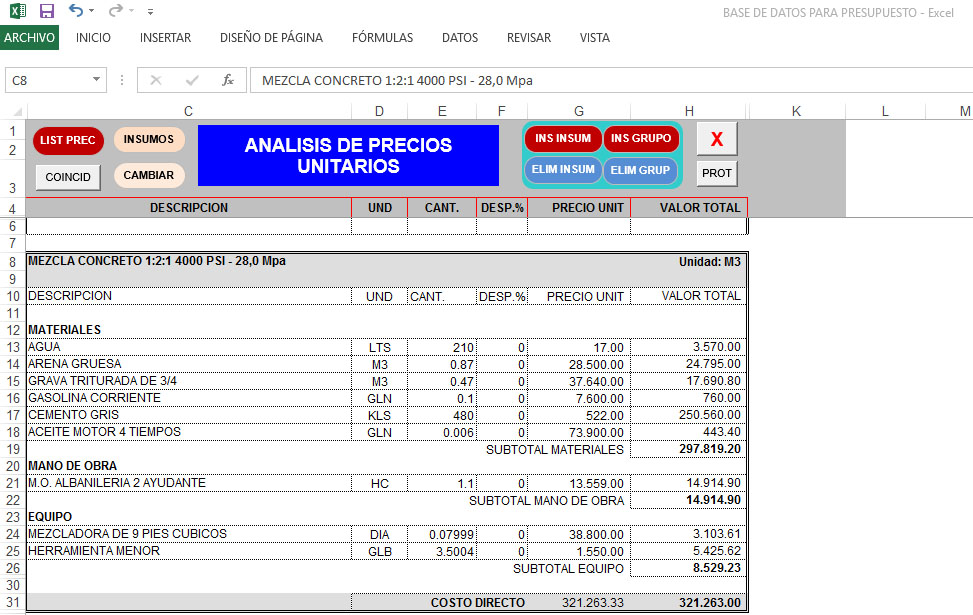Image resolution: width=973 pixels, height=615 pixels.
Task: Click the Redo arrow icon
Action: (115, 11)
